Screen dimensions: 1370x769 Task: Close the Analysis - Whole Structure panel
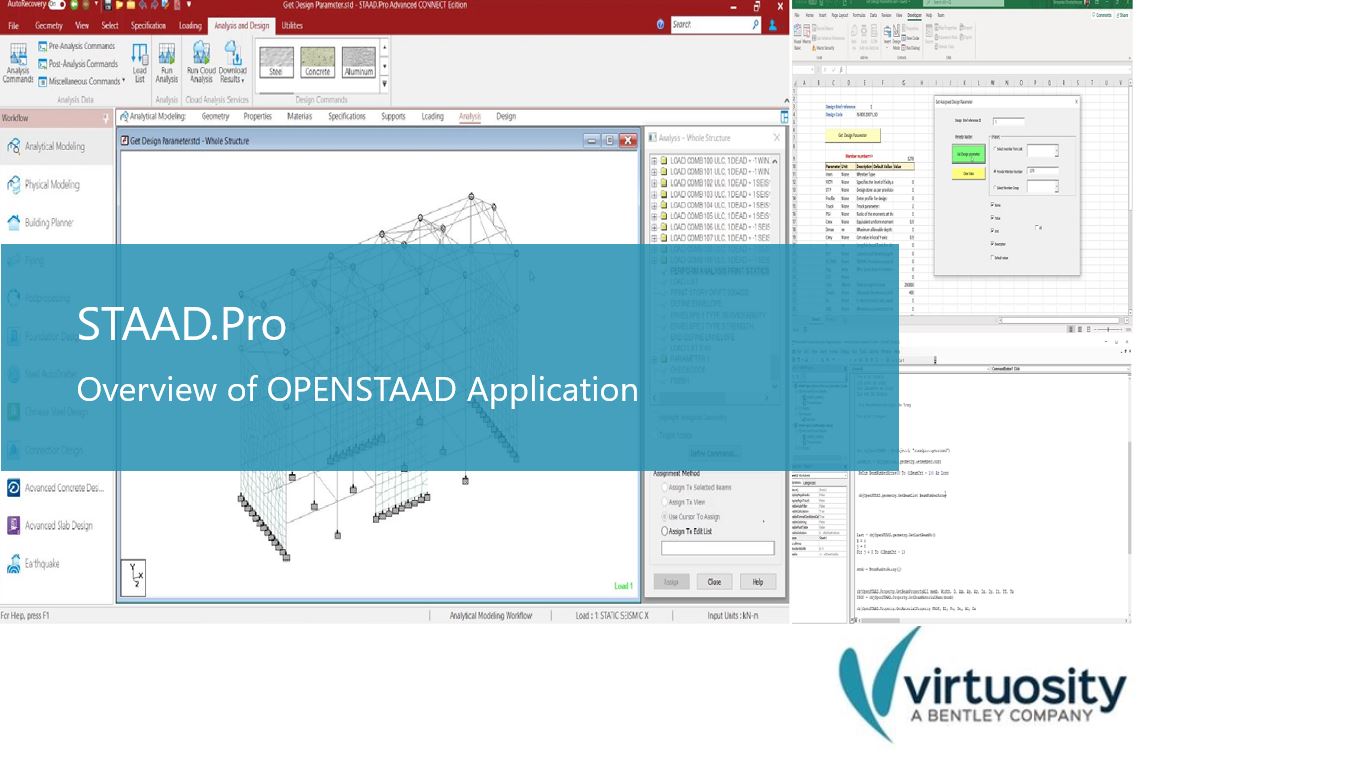tap(777, 138)
